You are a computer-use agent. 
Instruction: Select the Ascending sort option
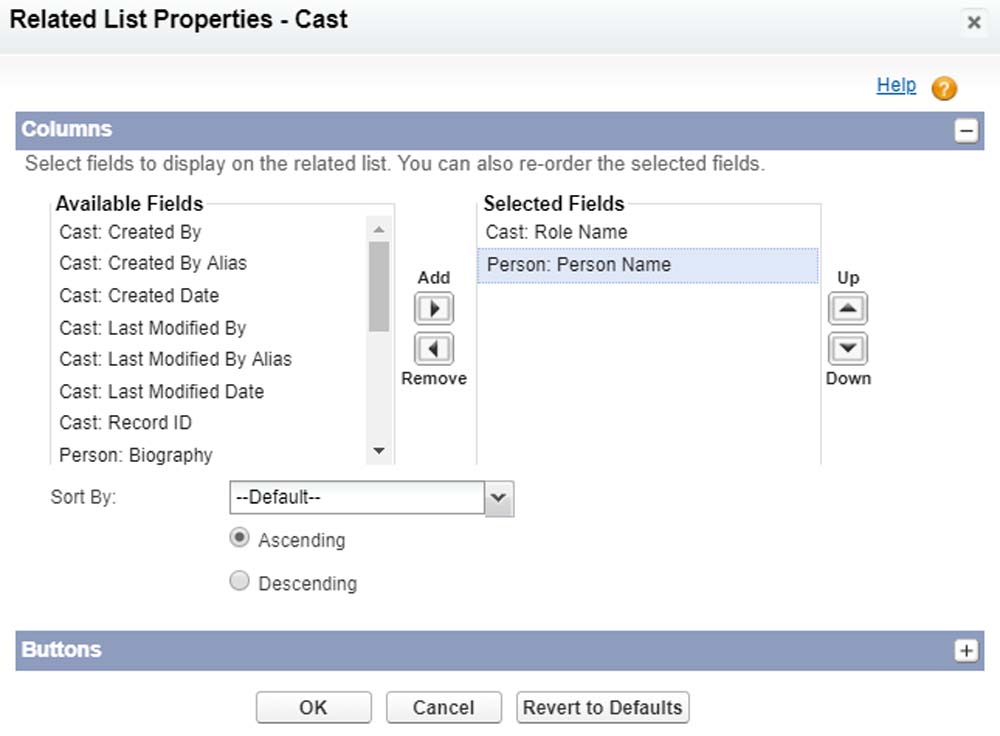(x=240, y=538)
